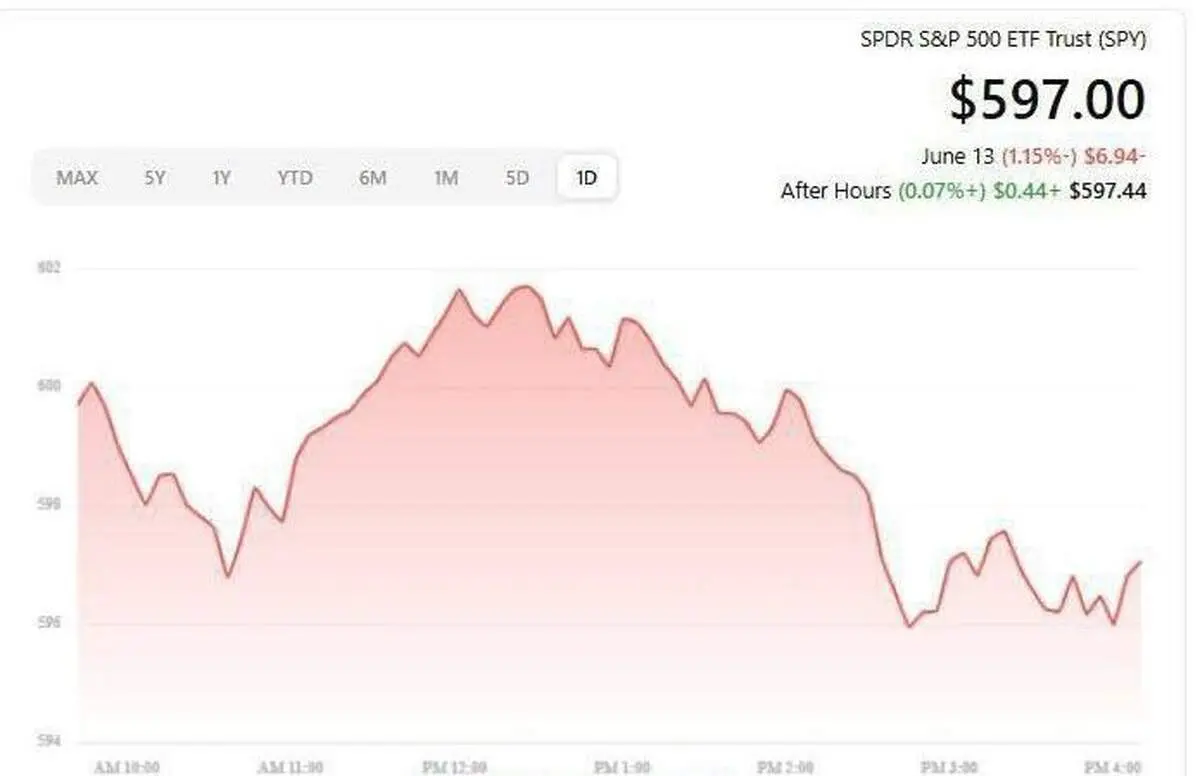The image size is (1200, 776).
Task: Click the PM 1:00 axis label
Action: (x=622, y=768)
